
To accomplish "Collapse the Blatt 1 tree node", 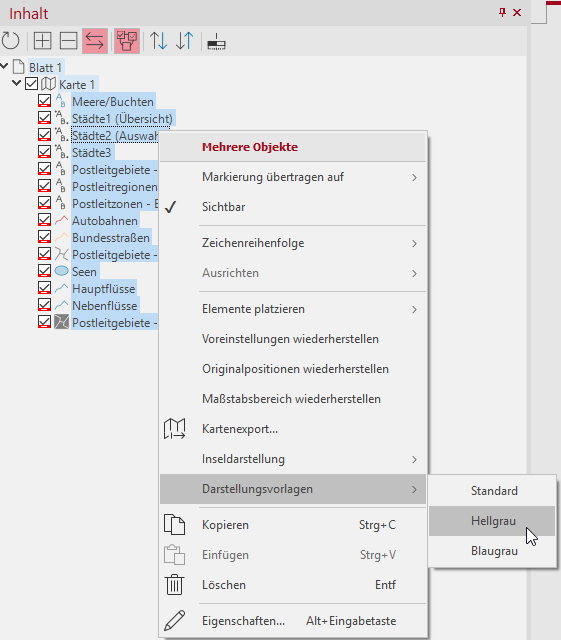I will click(4, 66).
